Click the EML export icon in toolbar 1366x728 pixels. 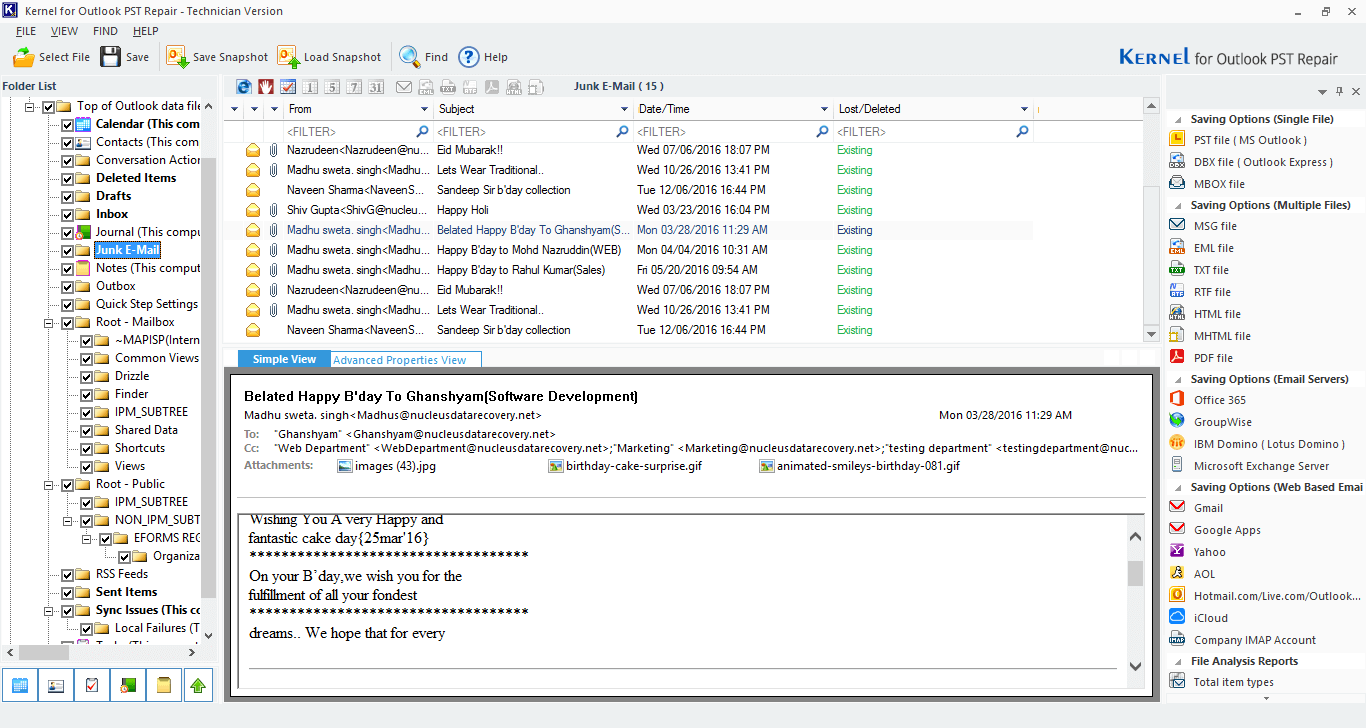428,88
